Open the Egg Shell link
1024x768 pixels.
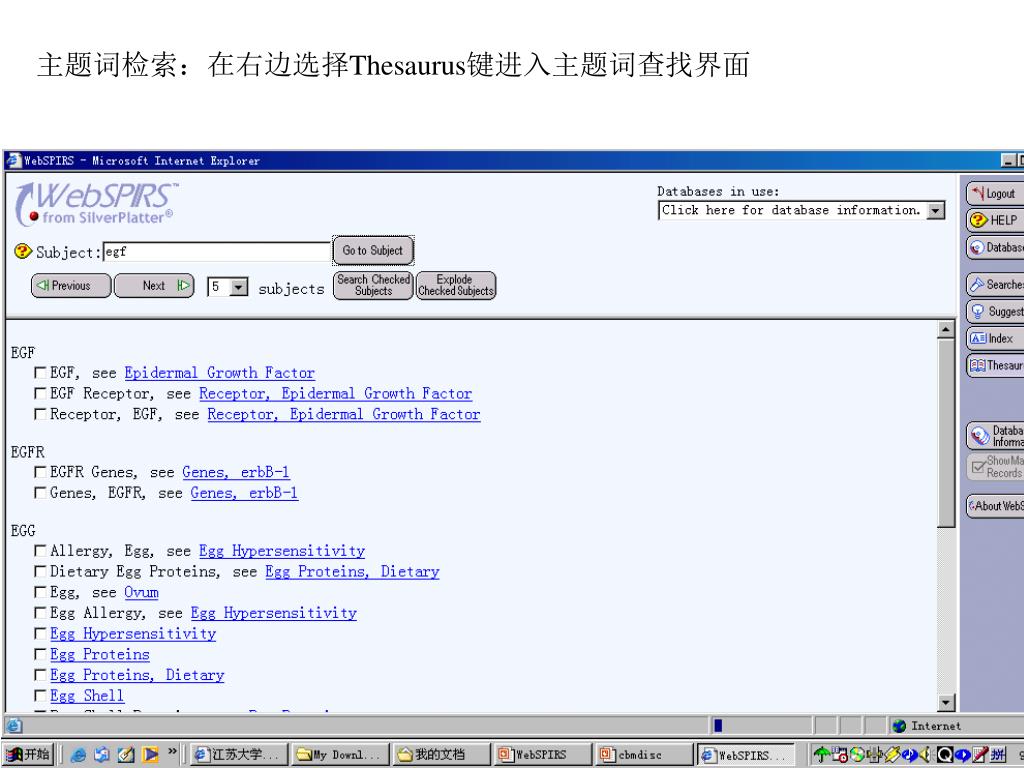click(x=87, y=696)
